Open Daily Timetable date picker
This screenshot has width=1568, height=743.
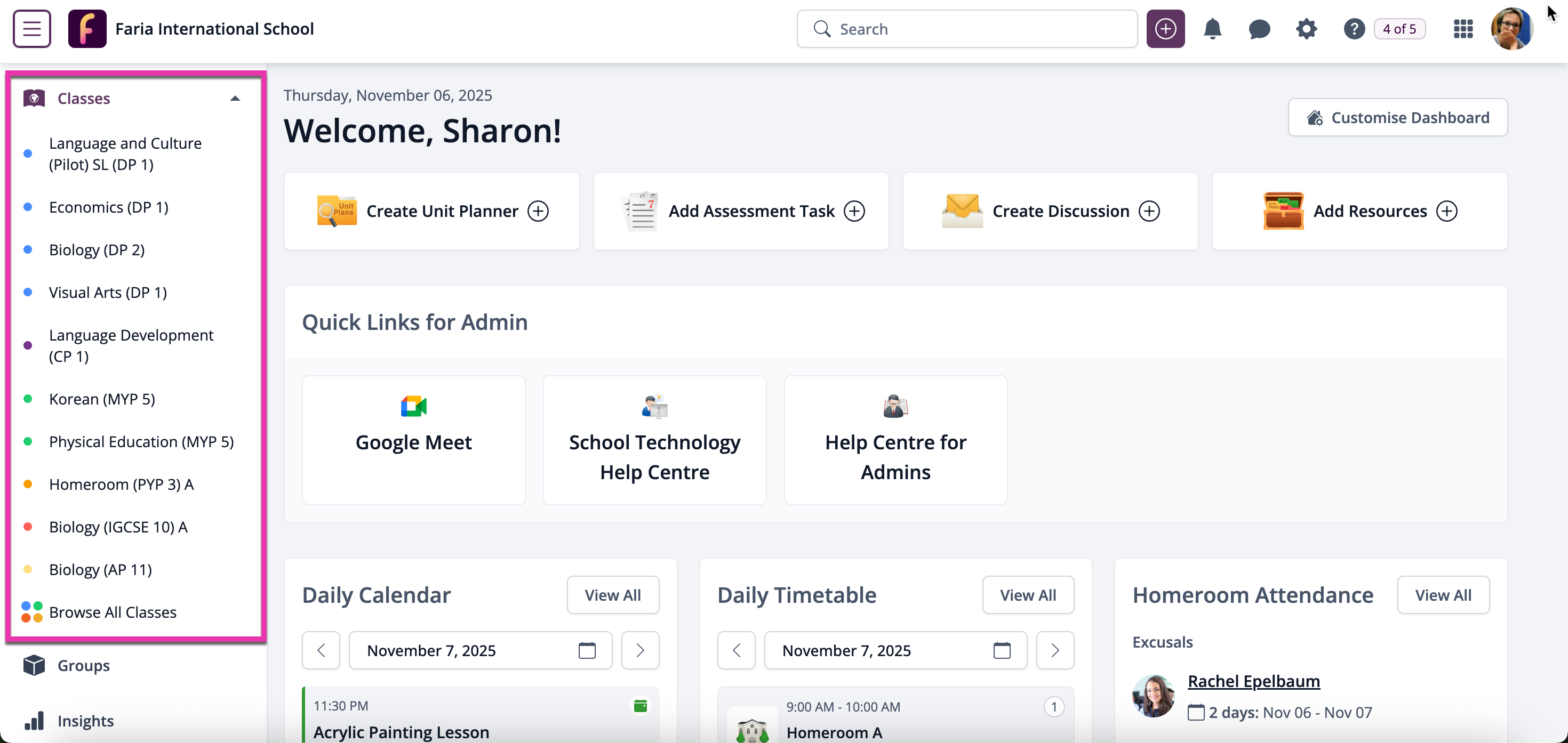pos(895,650)
